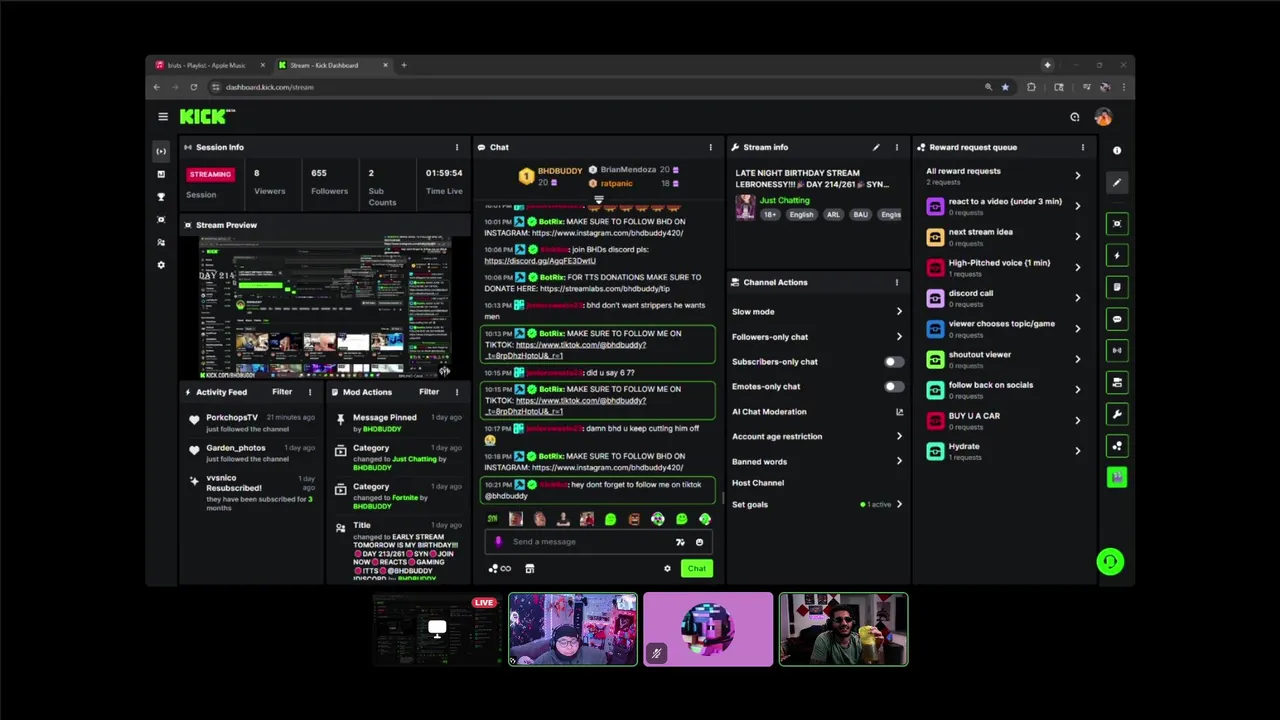Select the SYN emote in the quick emote row

tap(492, 519)
